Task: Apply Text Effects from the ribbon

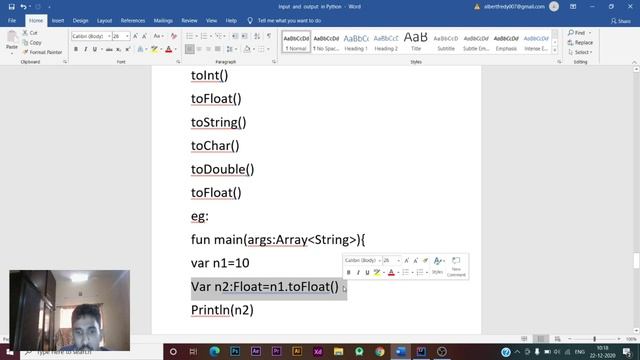Action: pos(140,49)
